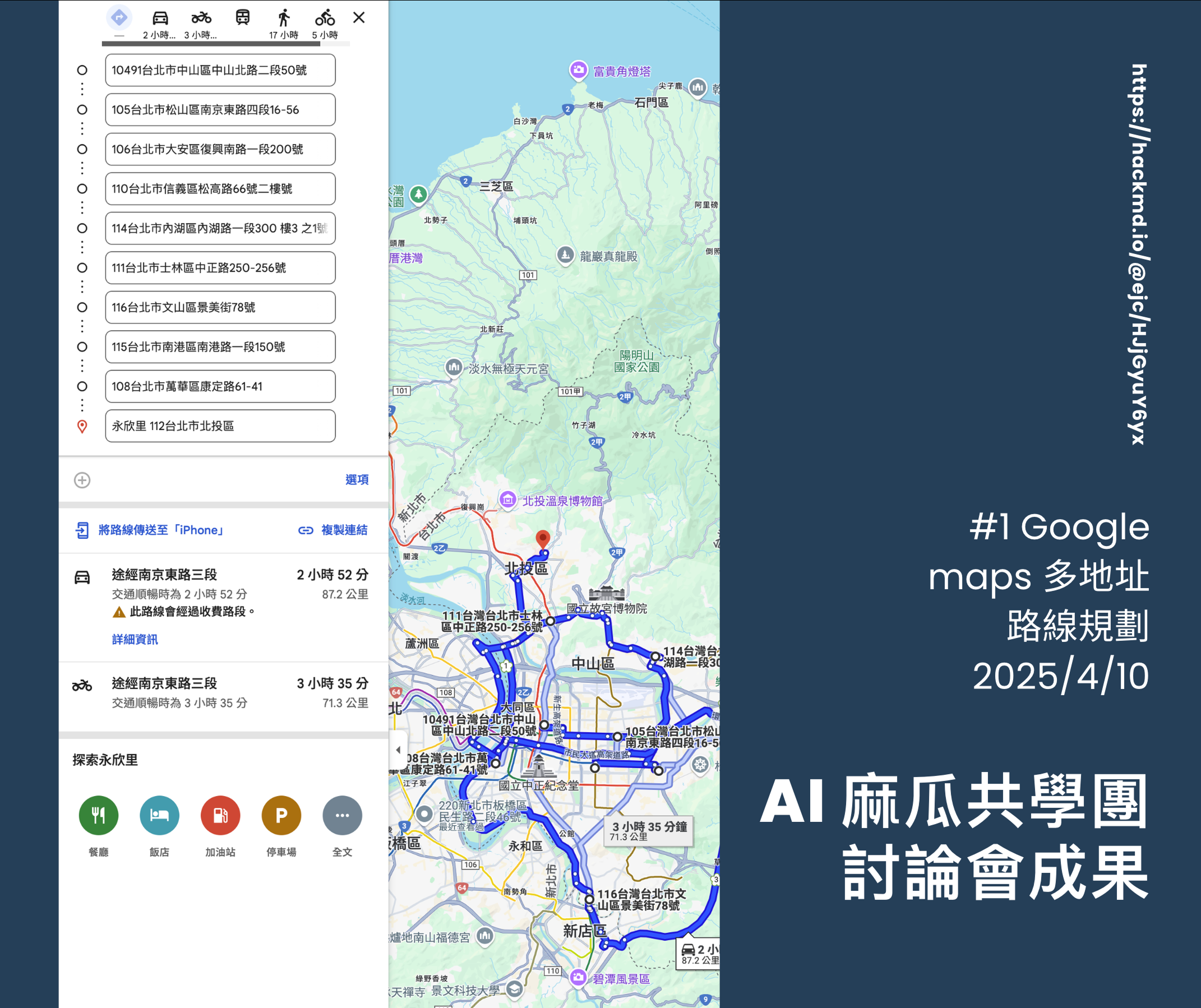Add another destination with plus icon
Image resolution: width=1201 pixels, height=1008 pixels.
click(x=82, y=480)
